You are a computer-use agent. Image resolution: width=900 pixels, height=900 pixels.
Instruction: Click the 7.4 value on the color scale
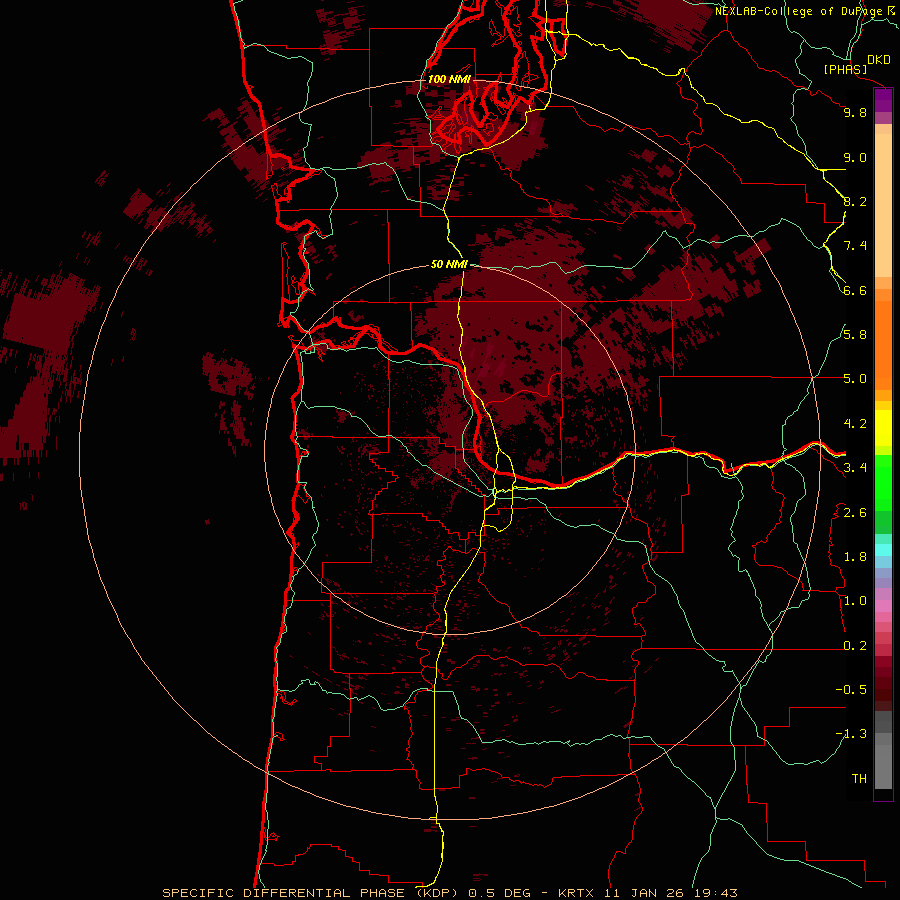tap(855, 246)
